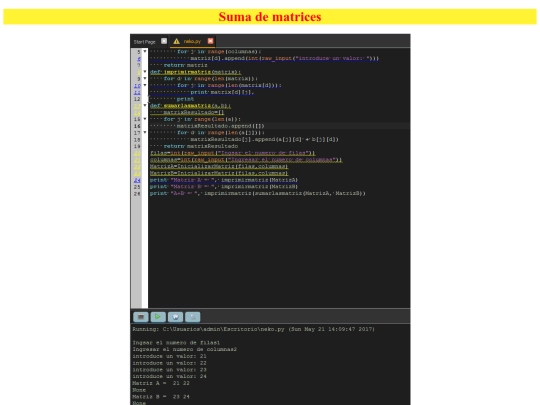540x405 pixels.
Task: Click the 'matrizResultado.append([])' code line
Action: pyautogui.click(x=220, y=126)
